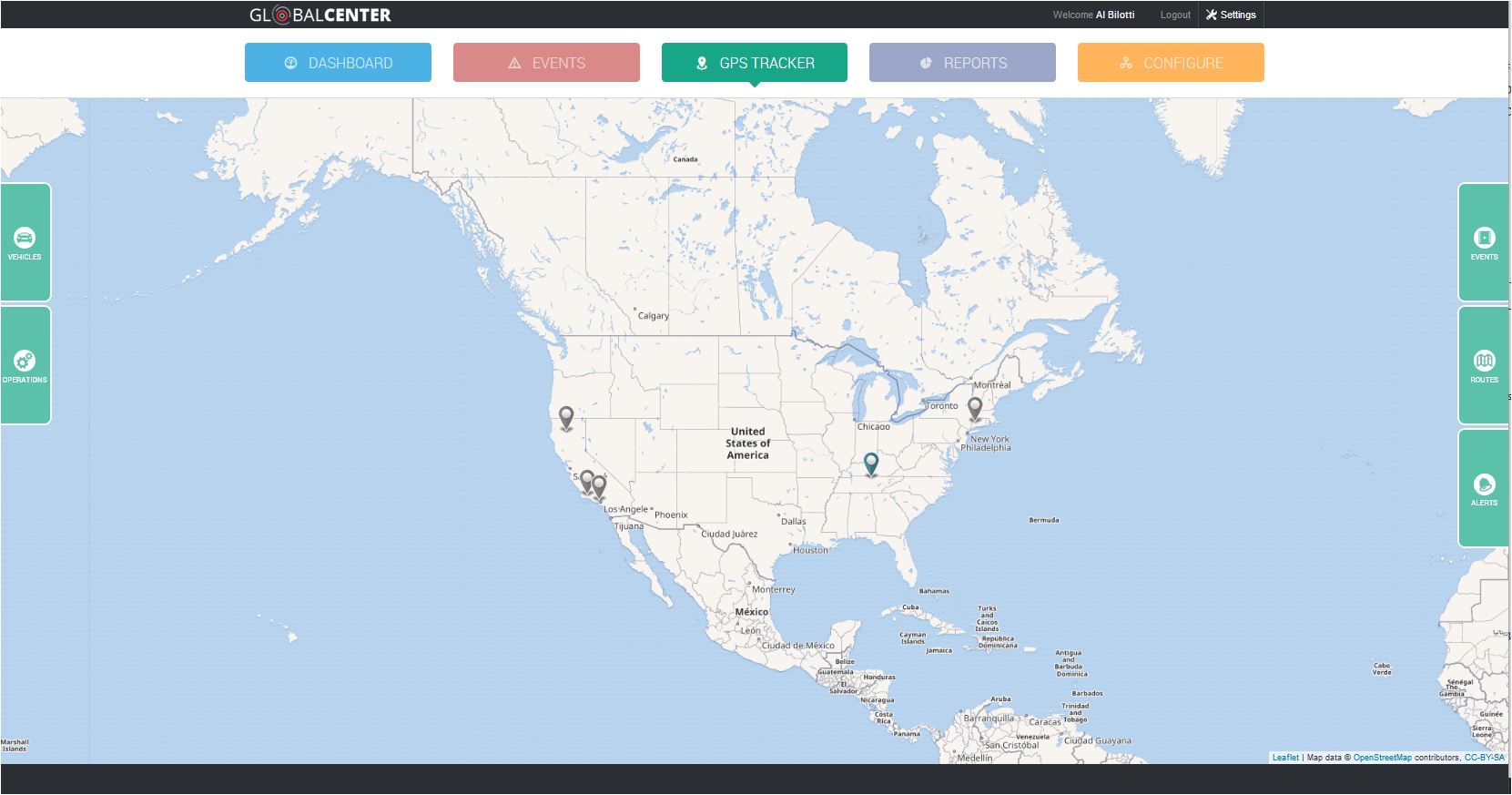Screen dimensions: 1512x795
Task: Select the GPS Tracker tab
Action: [x=755, y=63]
